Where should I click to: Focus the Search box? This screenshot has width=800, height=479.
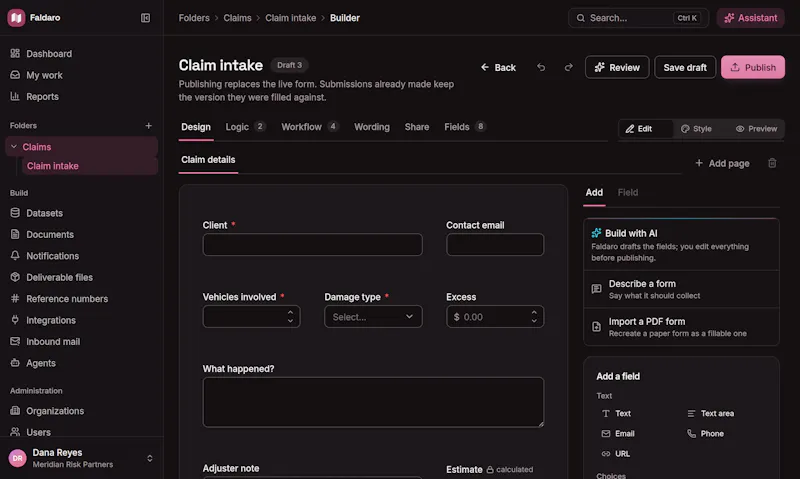(x=638, y=18)
